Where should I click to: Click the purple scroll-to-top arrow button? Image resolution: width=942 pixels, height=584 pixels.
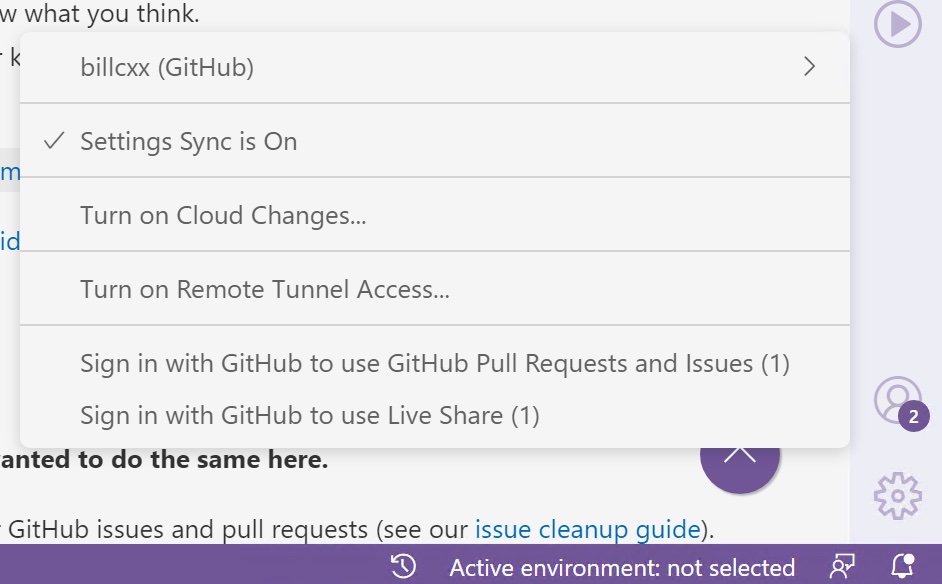tap(740, 464)
